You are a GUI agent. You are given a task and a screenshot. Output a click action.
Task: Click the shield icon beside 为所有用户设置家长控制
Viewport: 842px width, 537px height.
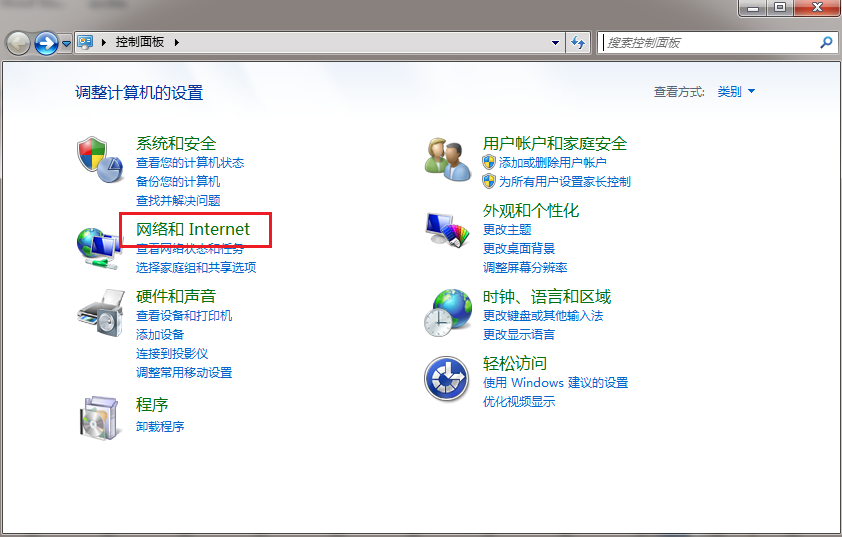(489, 182)
